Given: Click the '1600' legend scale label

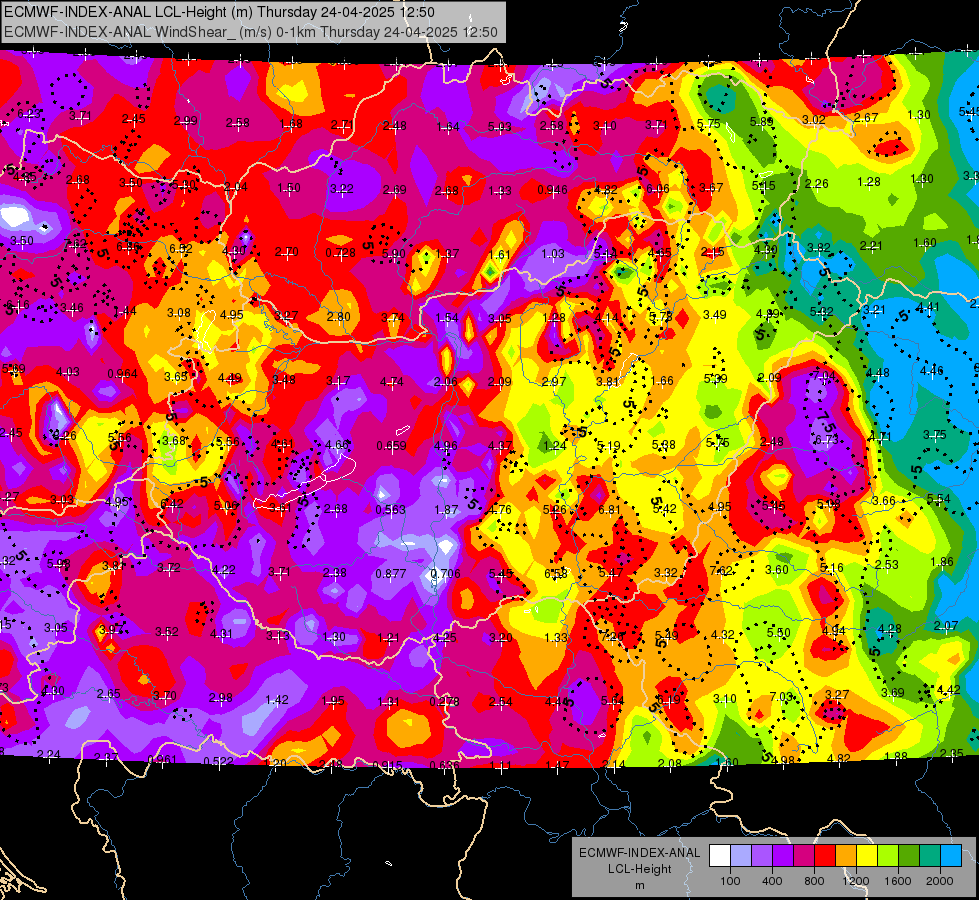Looking at the screenshot, I should point(898,881).
